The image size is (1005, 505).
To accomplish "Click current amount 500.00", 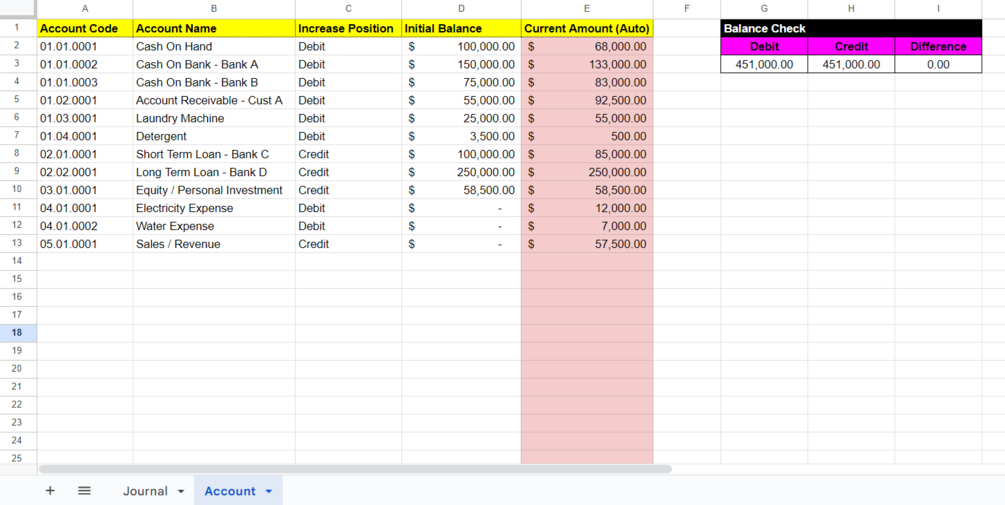I will (587, 137).
